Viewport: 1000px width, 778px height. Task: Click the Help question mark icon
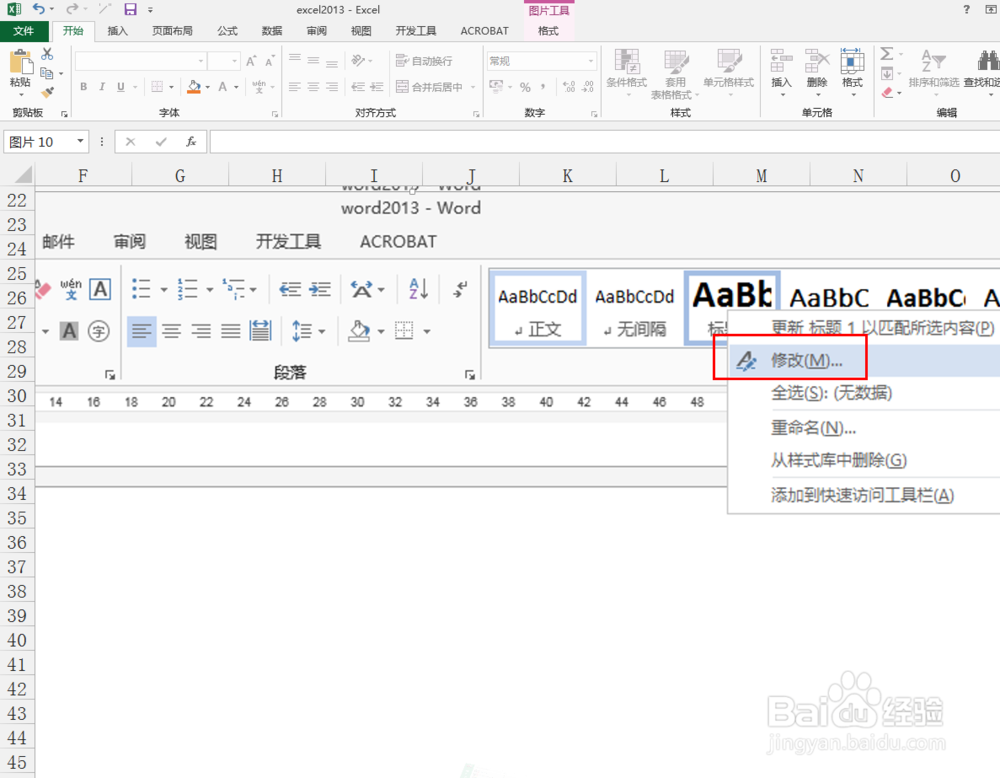(x=967, y=9)
